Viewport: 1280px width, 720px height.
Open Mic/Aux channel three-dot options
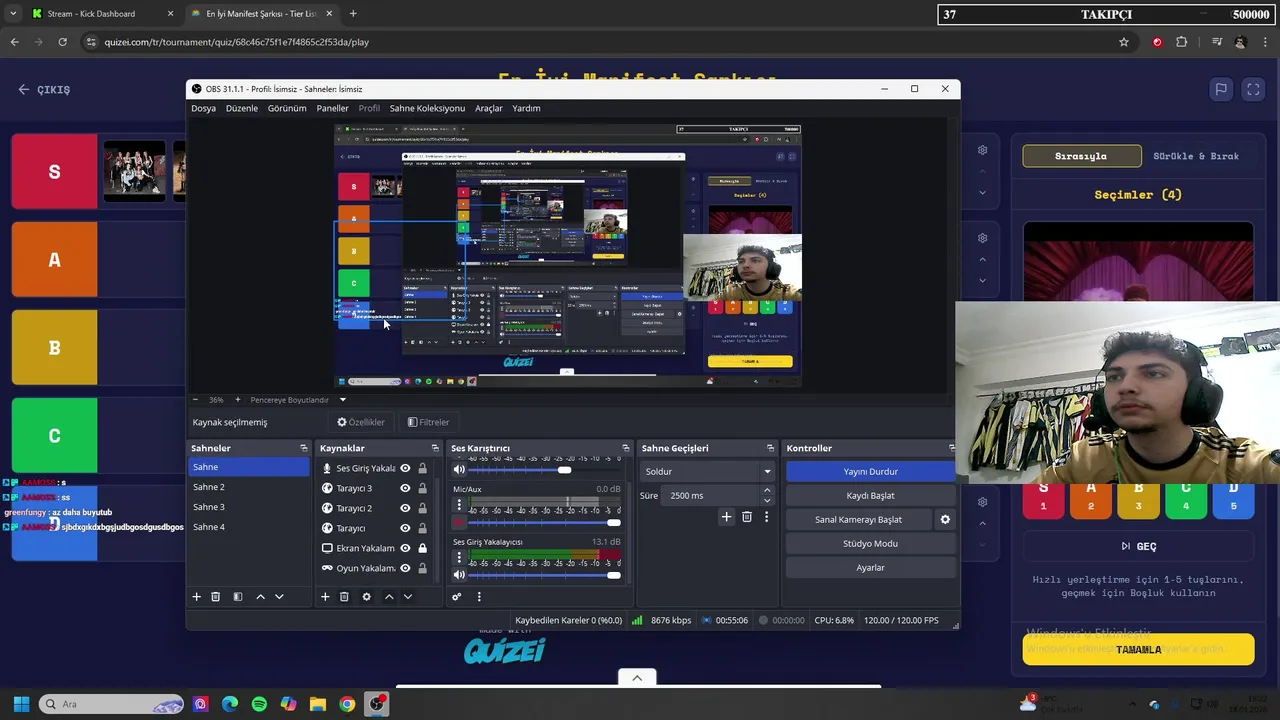(459, 506)
